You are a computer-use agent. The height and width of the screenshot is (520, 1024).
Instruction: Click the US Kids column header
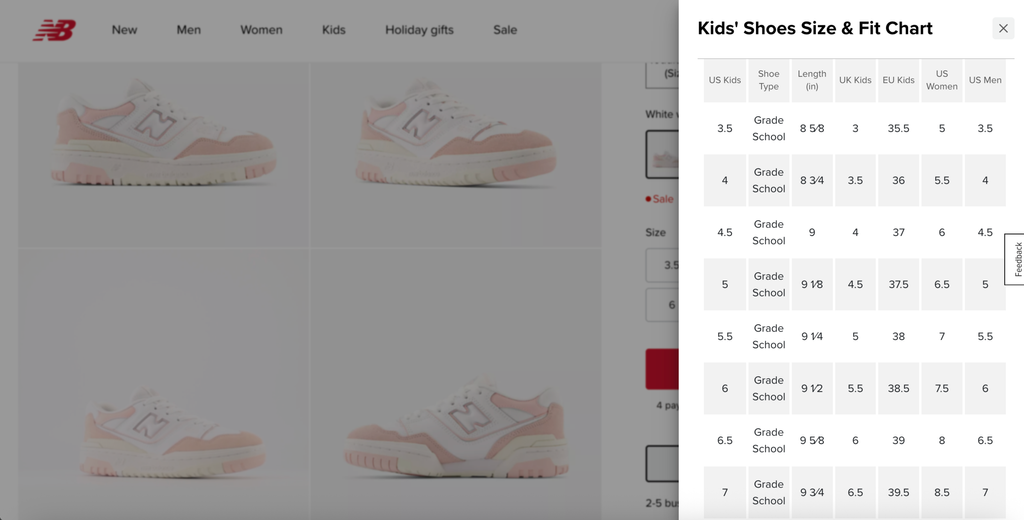[725, 80]
